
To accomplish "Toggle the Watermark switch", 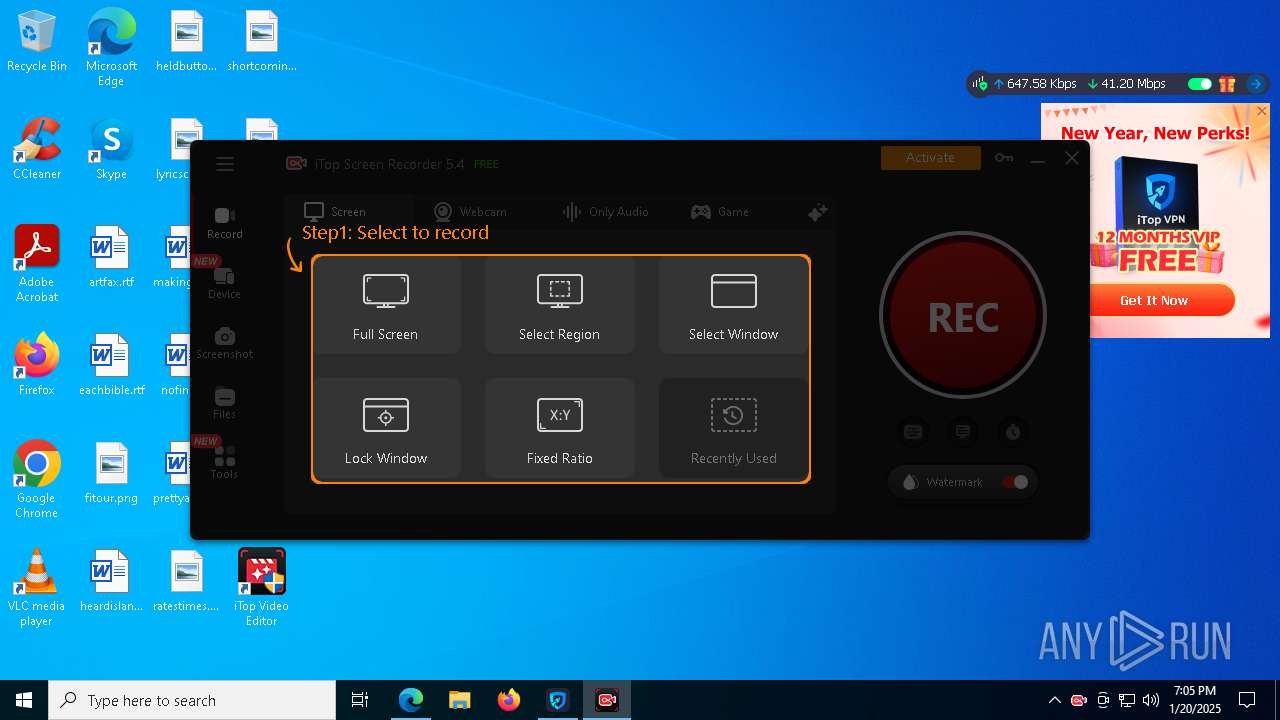I will tap(1015, 482).
